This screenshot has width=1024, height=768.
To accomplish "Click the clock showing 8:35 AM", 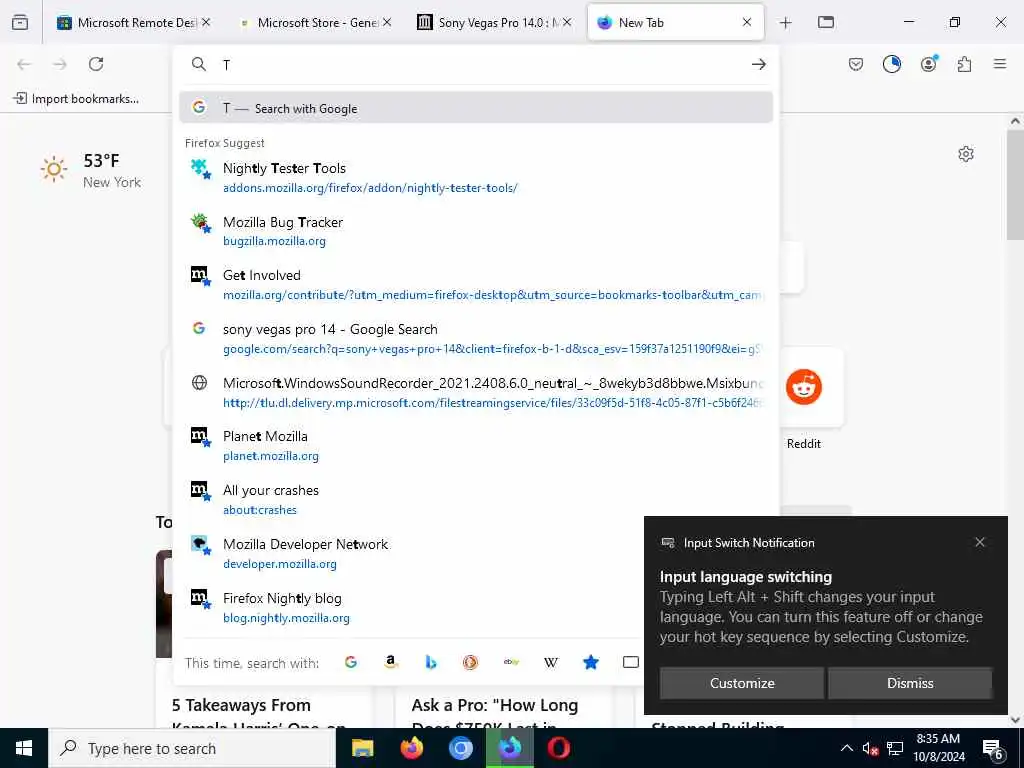I will [938, 748].
